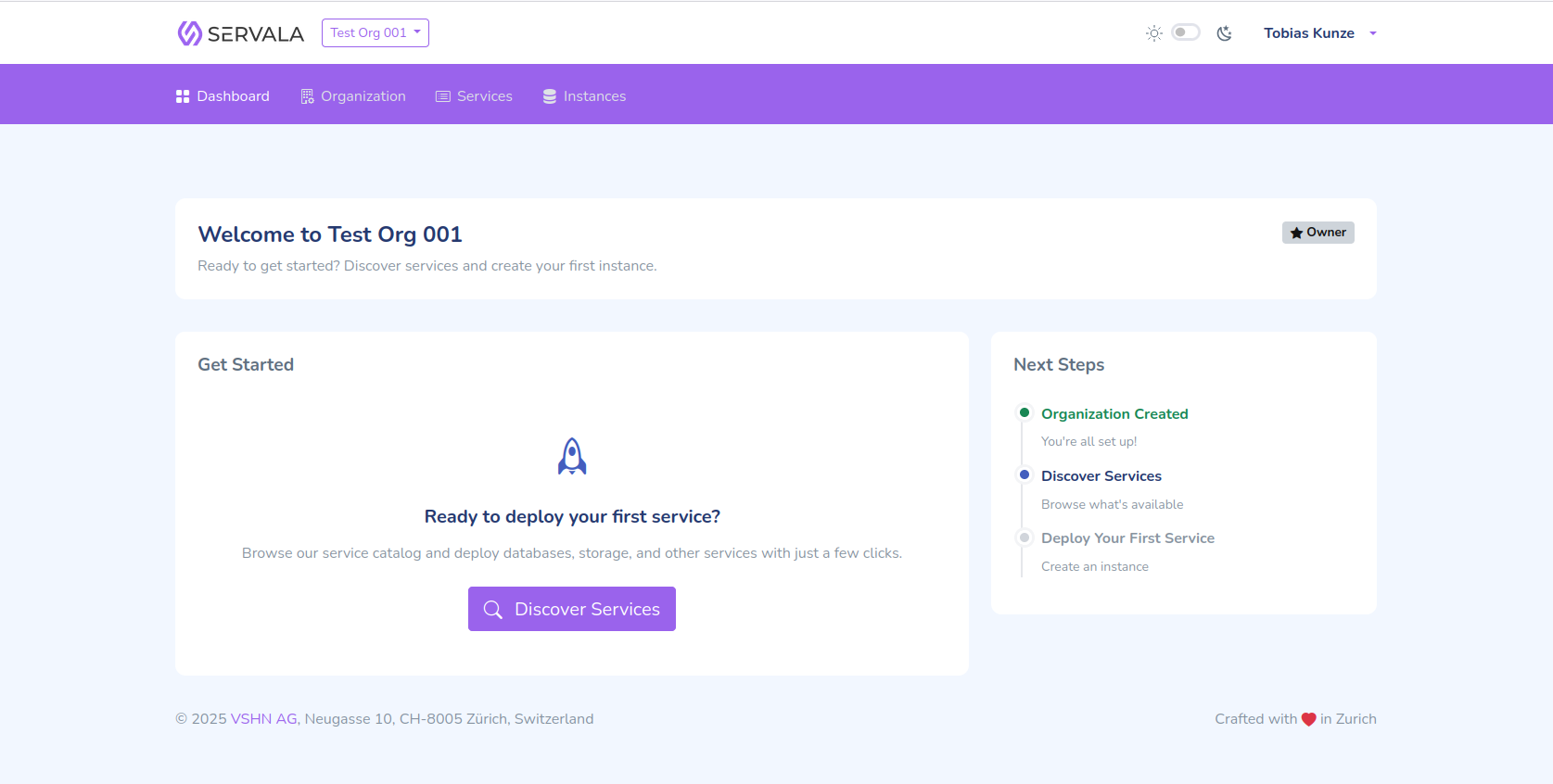This screenshot has height=784, width=1553.
Task: Click the Owner role badge
Action: (1318, 233)
